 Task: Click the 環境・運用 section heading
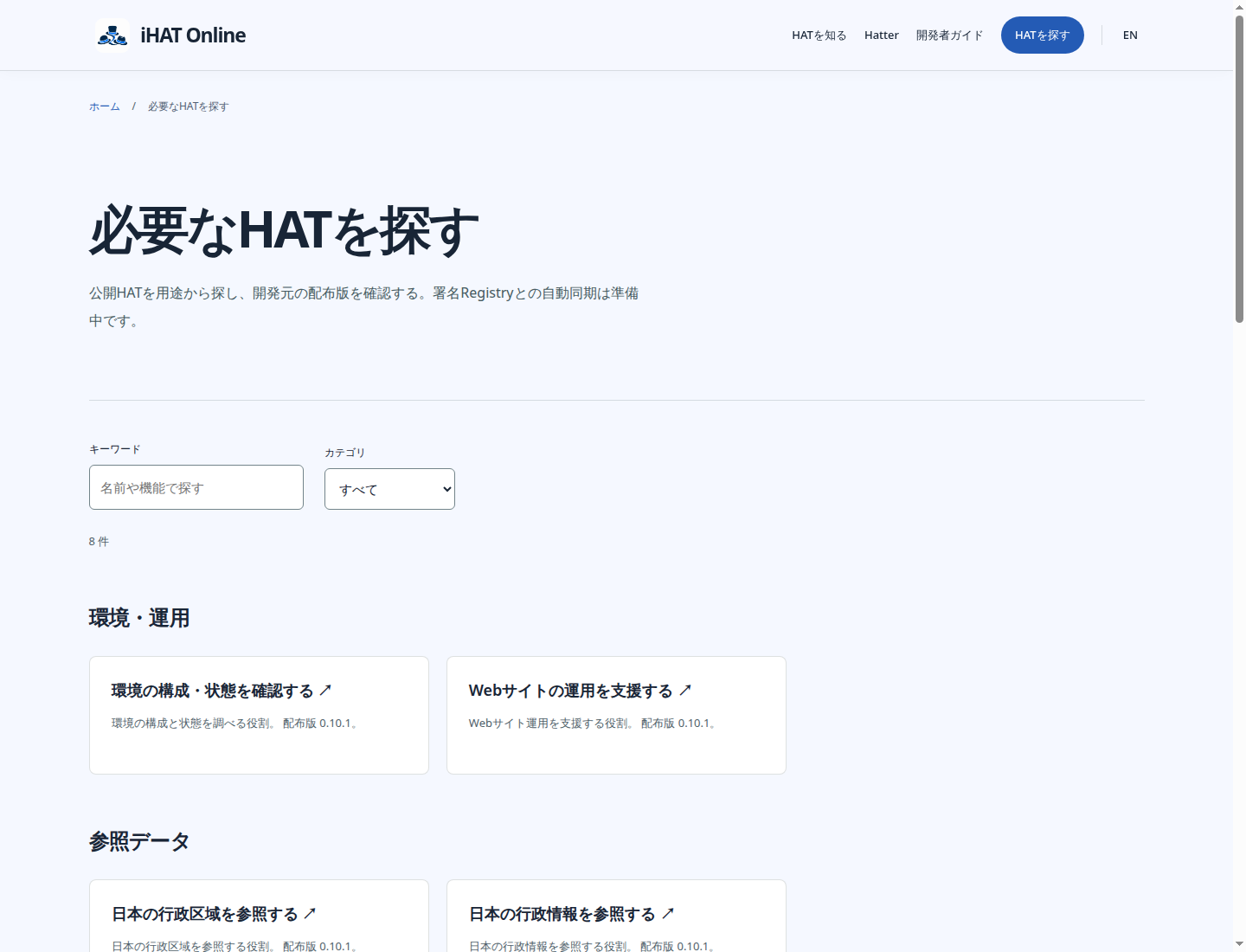pyautogui.click(x=139, y=618)
